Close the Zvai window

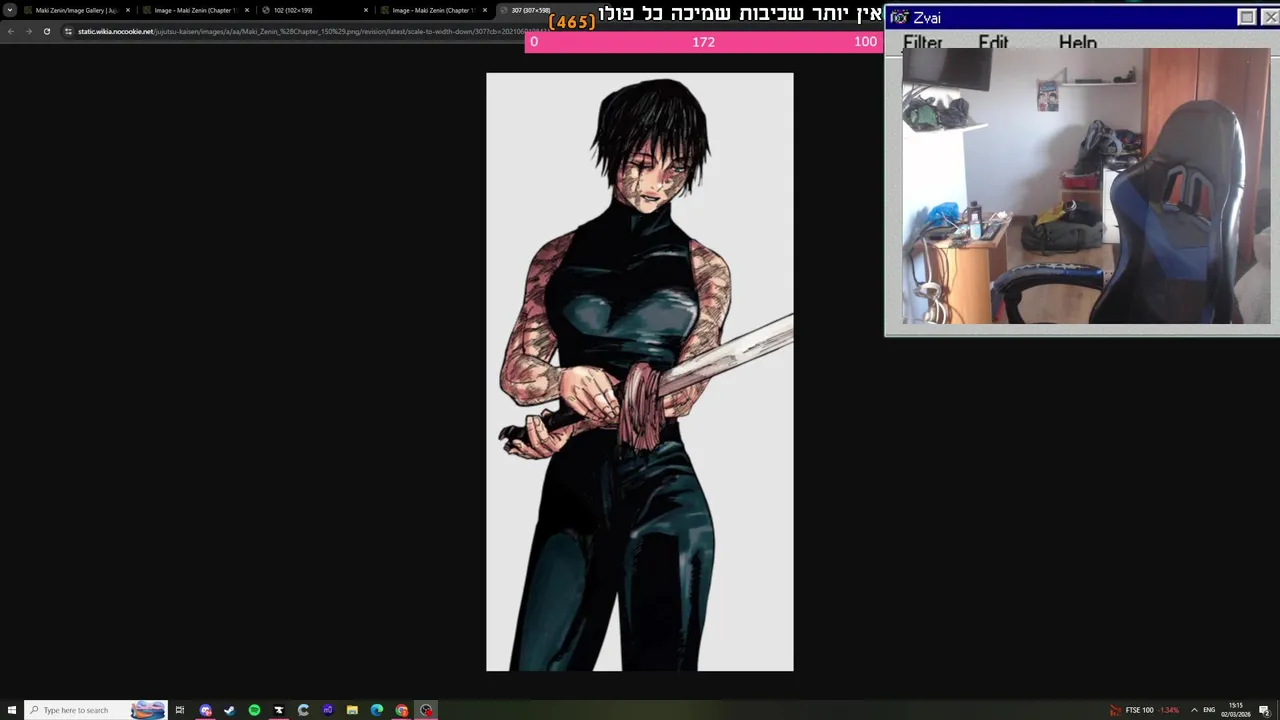[x=1270, y=17]
